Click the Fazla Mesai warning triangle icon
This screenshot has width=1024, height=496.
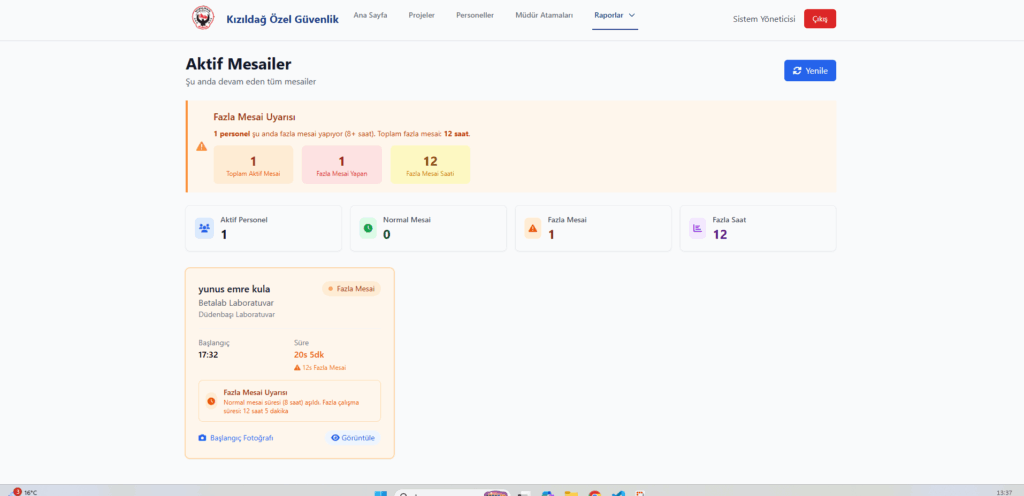pos(533,228)
